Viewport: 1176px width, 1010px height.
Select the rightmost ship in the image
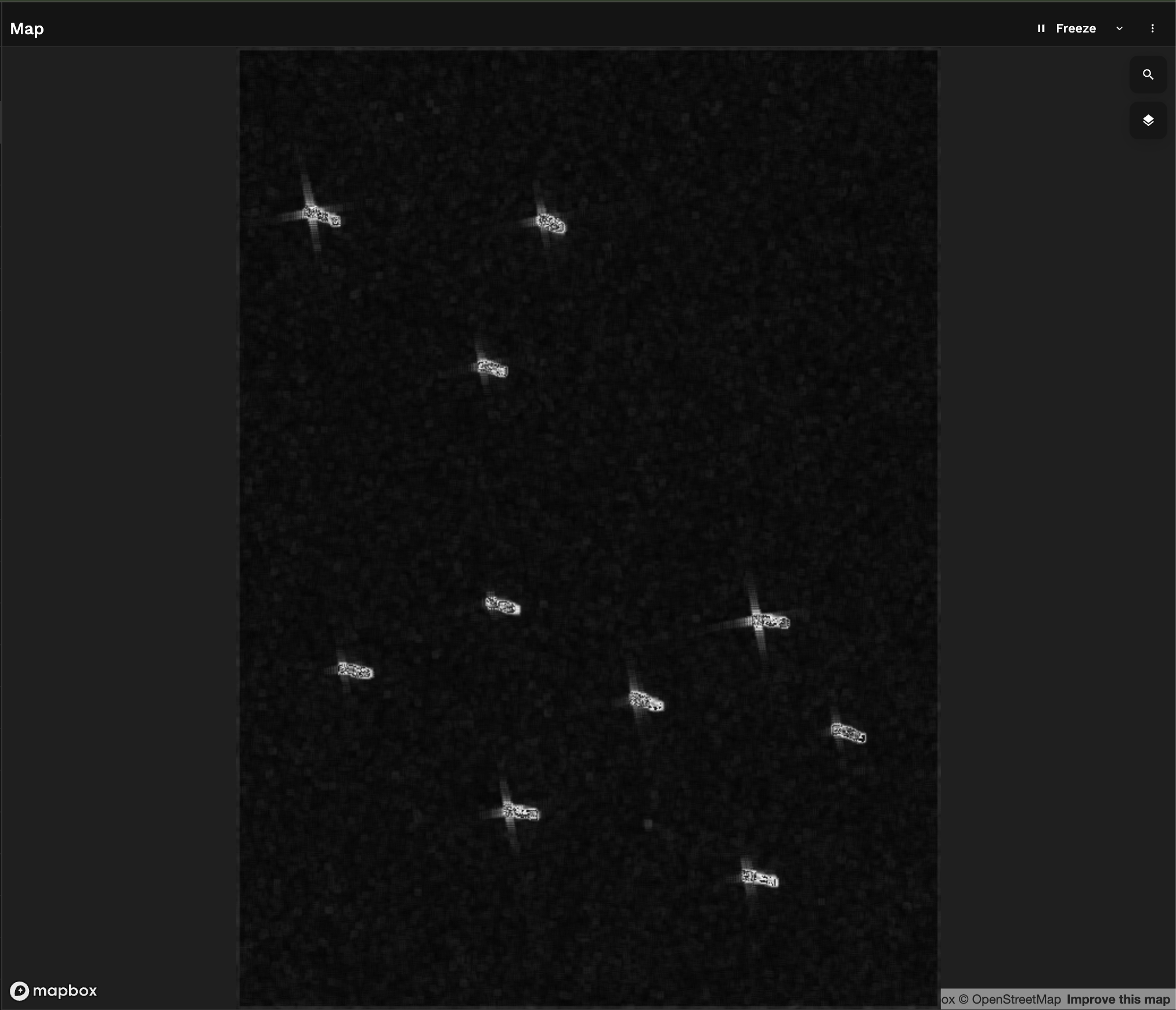[x=848, y=733]
